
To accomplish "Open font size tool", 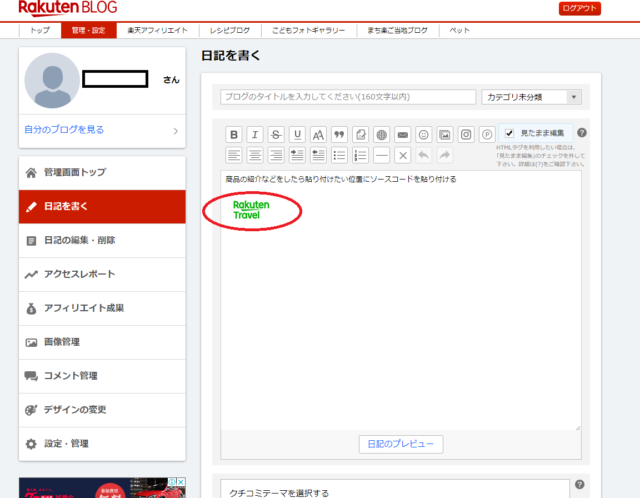I will 318,134.
